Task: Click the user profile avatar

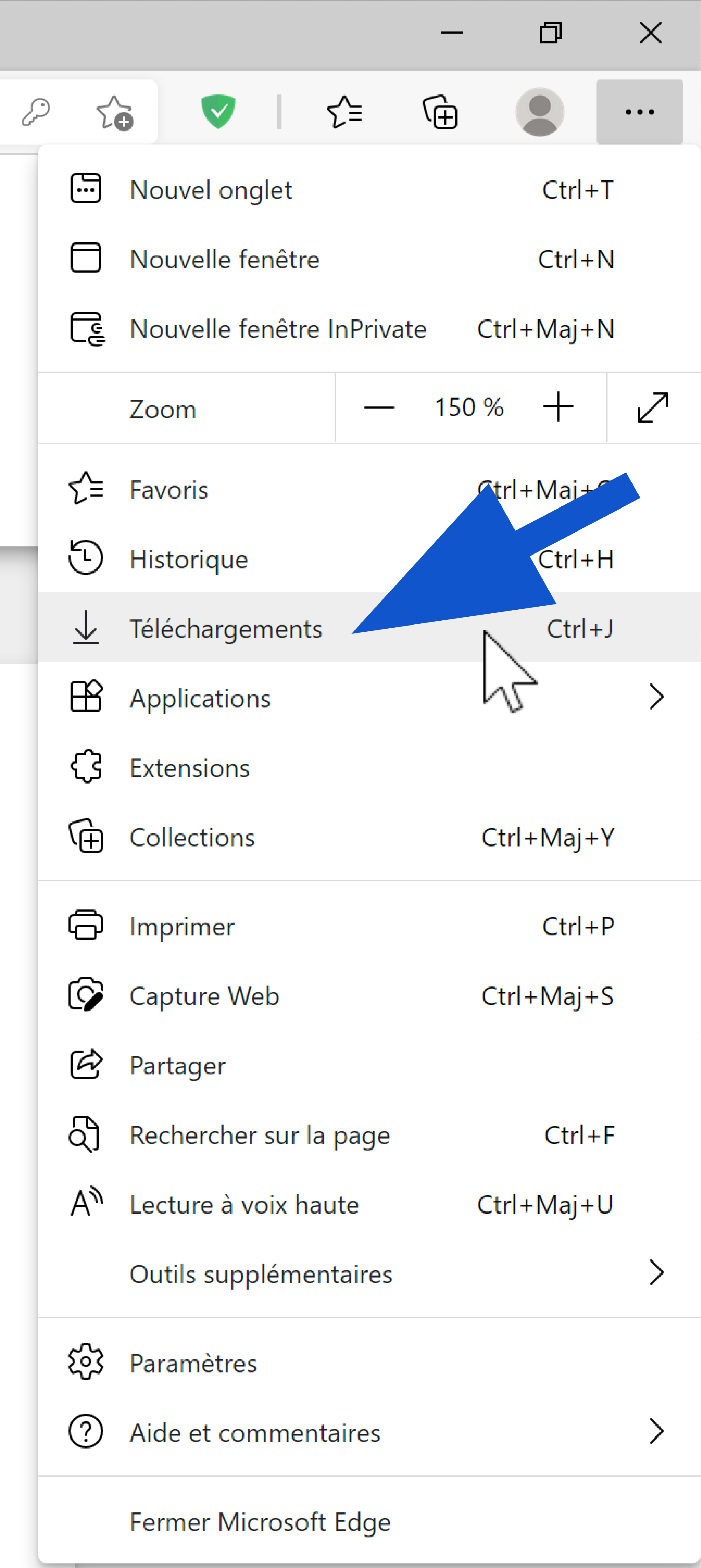Action: click(540, 112)
